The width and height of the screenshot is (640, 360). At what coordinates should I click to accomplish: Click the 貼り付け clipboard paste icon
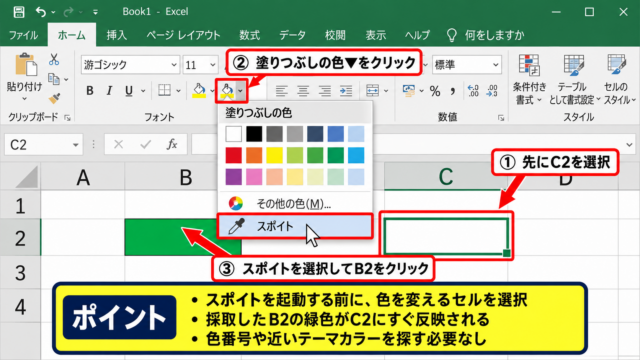[26, 65]
